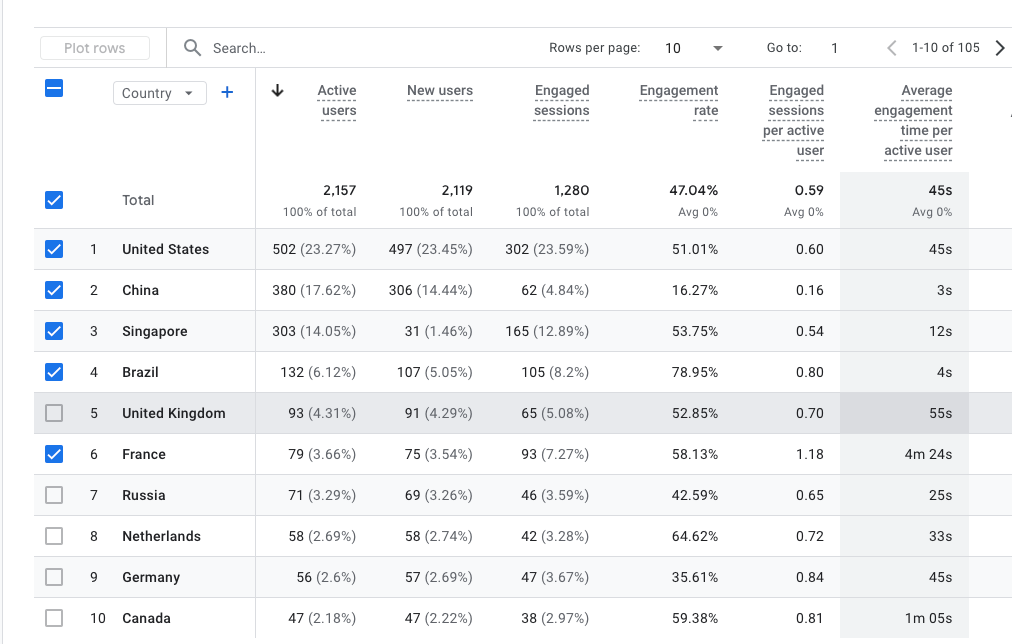The image size is (1036, 644).
Task: Open the Rows per page dropdown
Action: (x=694, y=48)
